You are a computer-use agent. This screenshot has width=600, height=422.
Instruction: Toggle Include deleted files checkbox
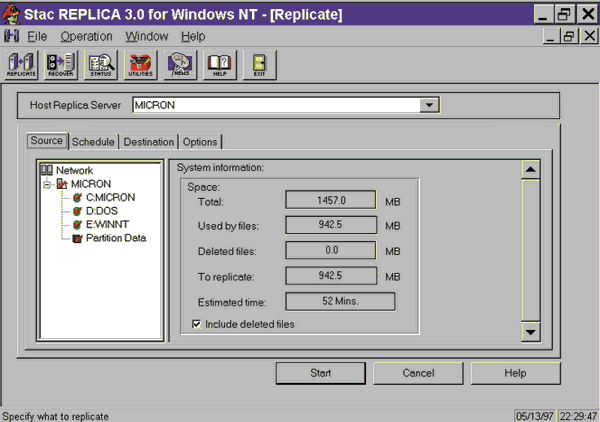(196, 324)
